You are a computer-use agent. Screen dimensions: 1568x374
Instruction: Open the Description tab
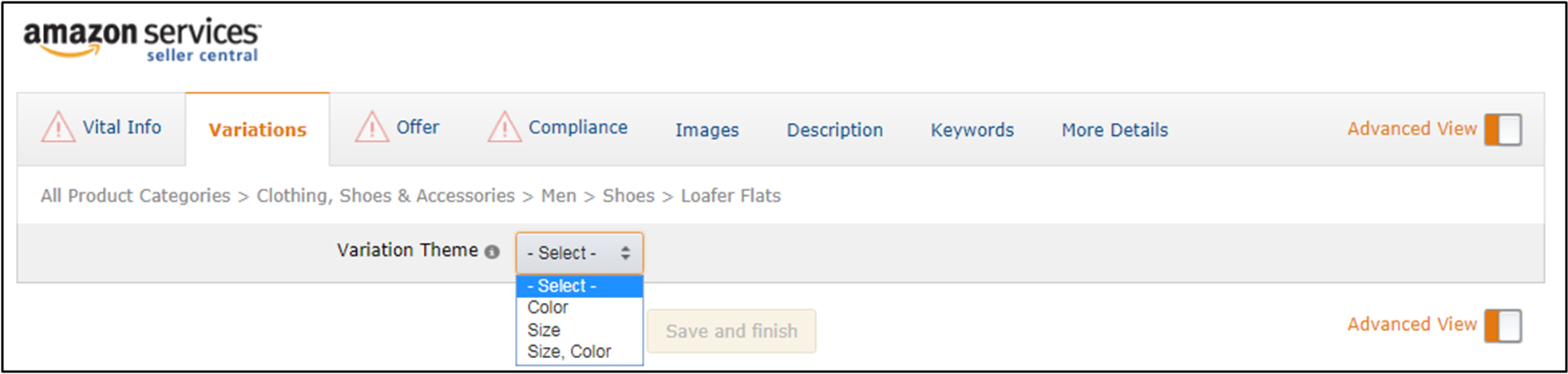pyautogui.click(x=834, y=130)
